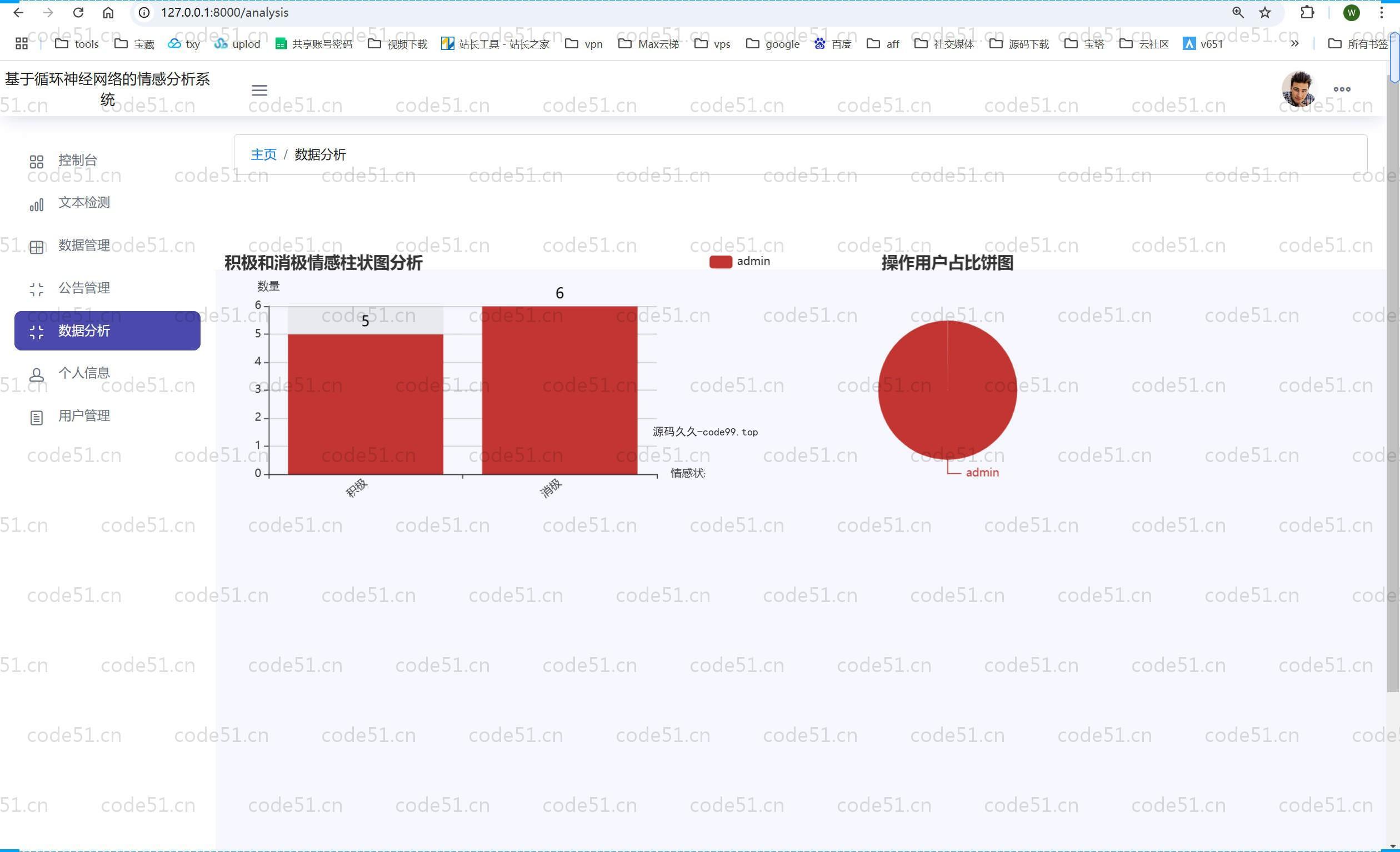Screen dimensions: 1400x852
Task: Open the google bookmark folder
Action: point(773,44)
